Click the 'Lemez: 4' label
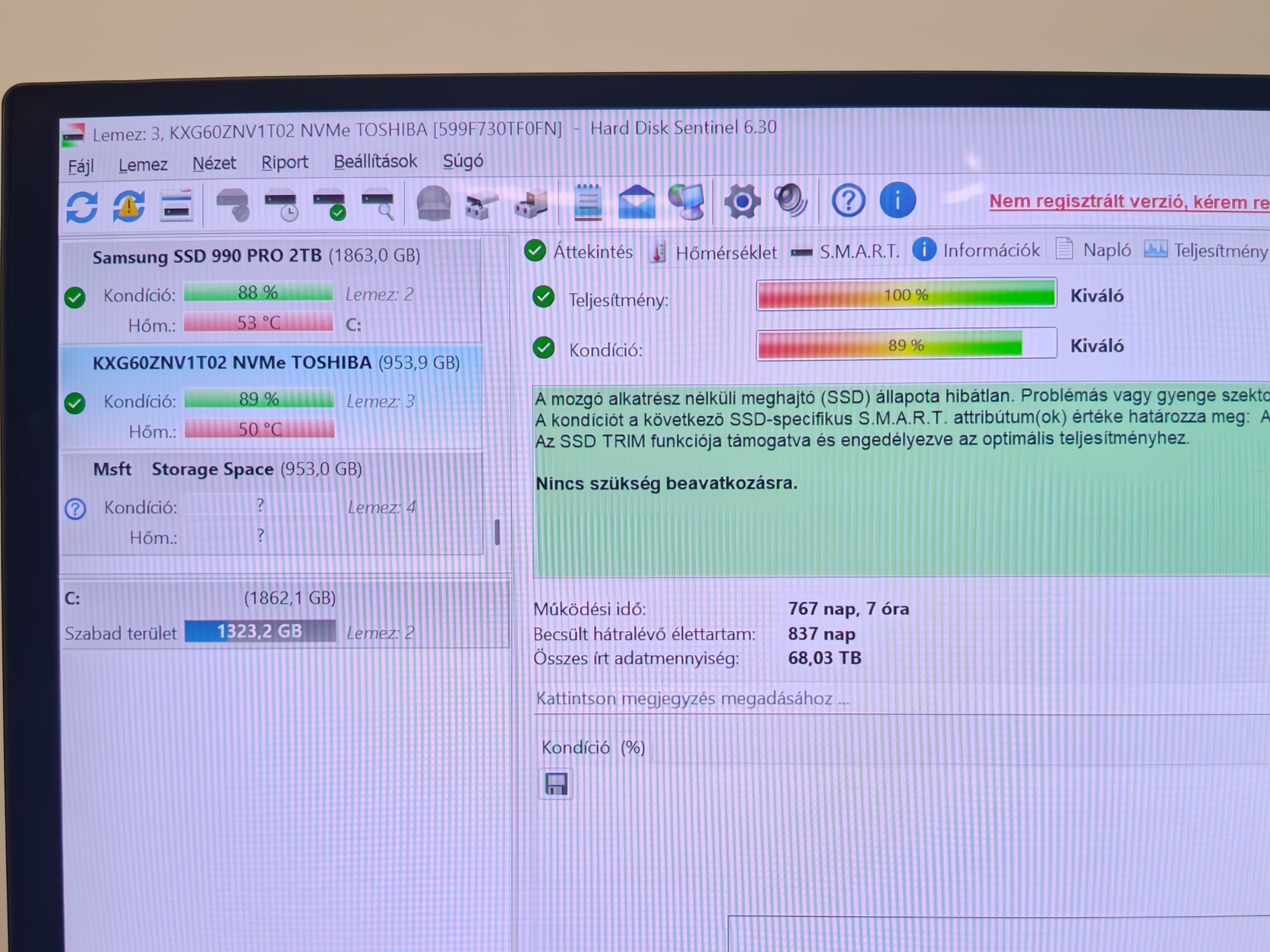The image size is (1270, 952). pyautogui.click(x=382, y=506)
